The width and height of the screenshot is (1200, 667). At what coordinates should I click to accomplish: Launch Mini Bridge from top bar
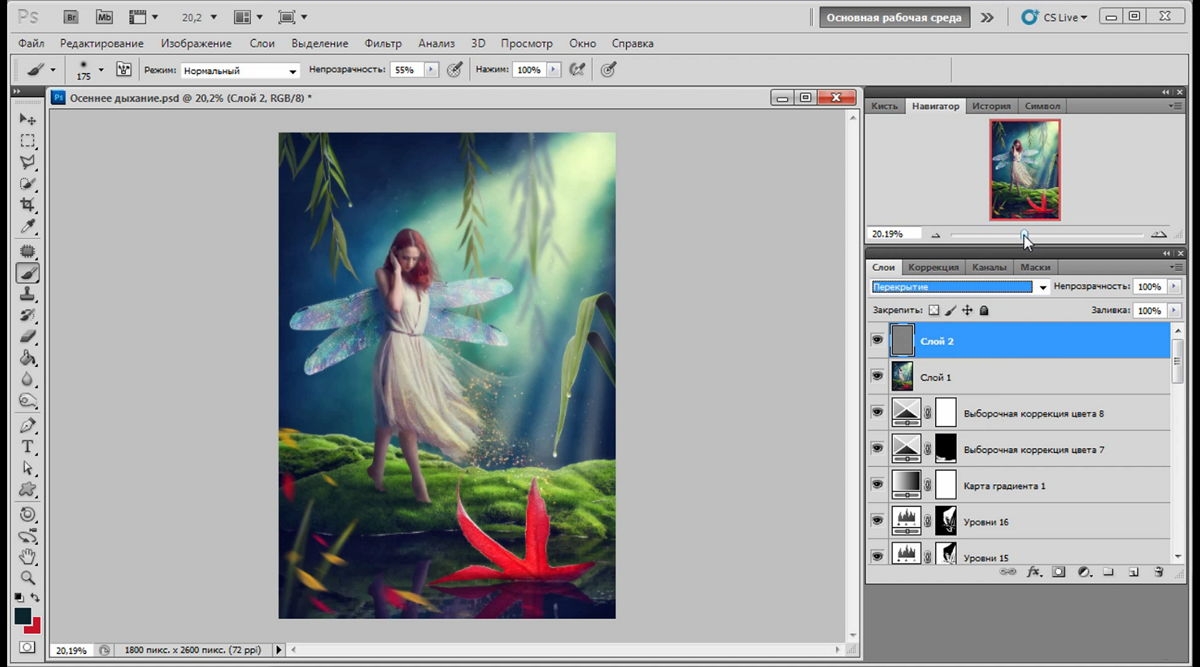(104, 17)
